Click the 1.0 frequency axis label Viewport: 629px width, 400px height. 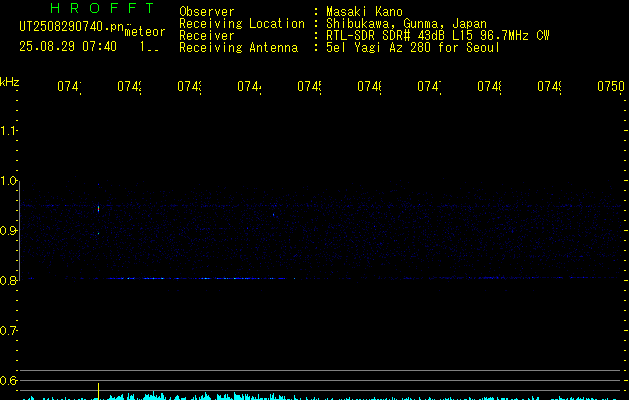click(8, 181)
